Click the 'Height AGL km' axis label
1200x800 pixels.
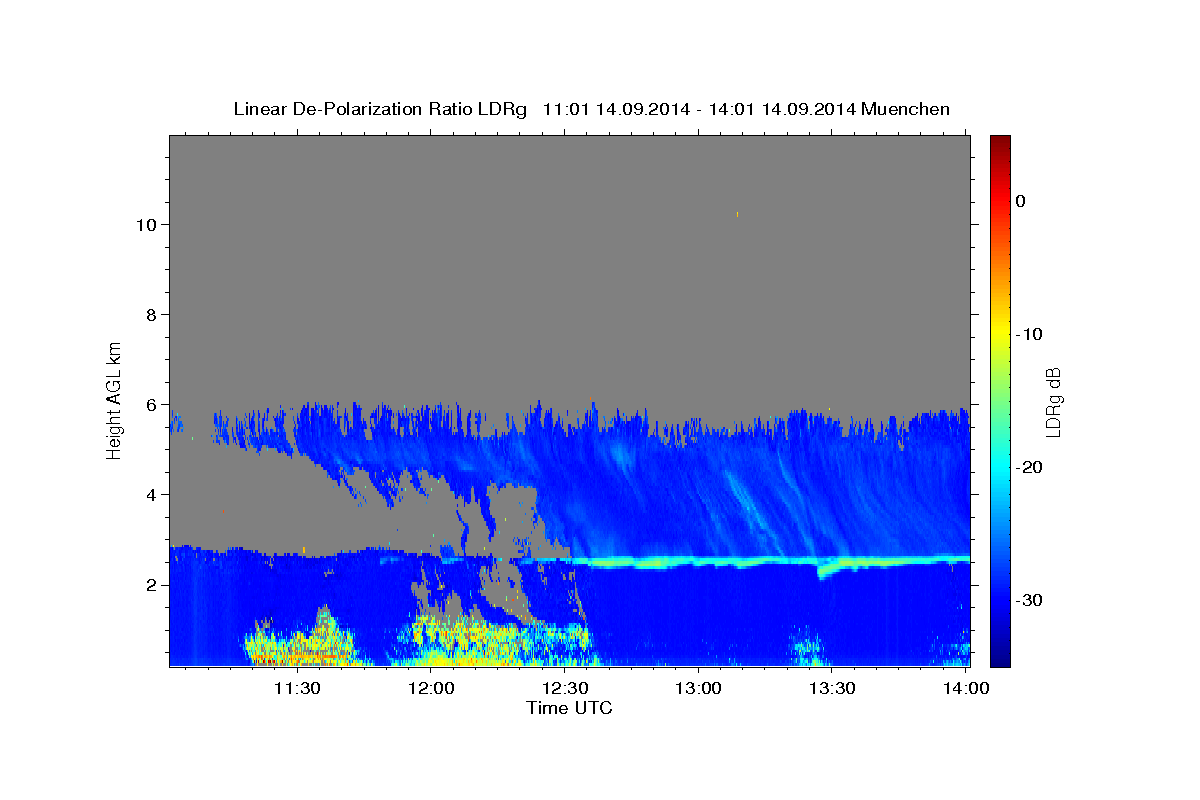pyautogui.click(x=114, y=399)
